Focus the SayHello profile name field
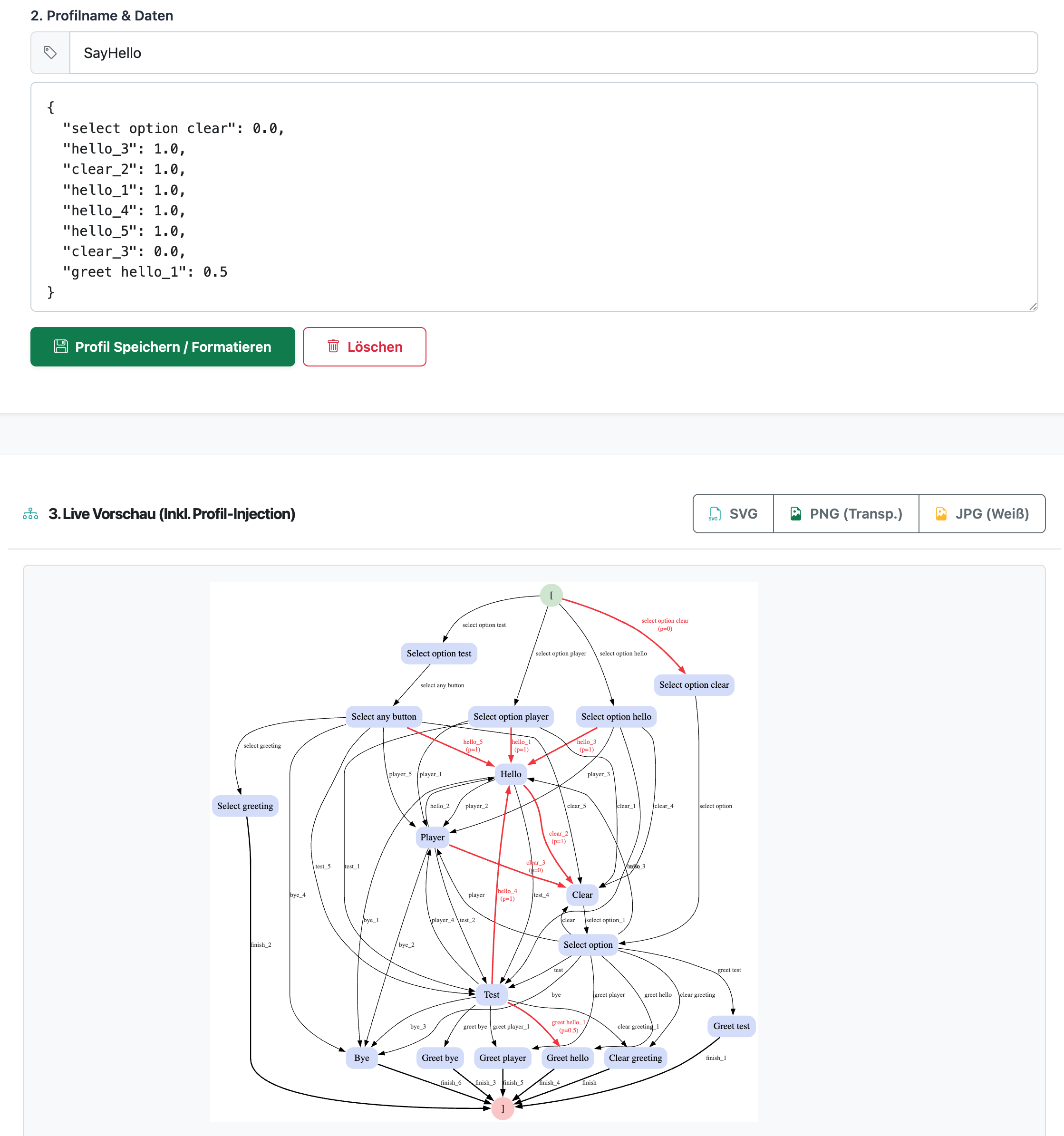The height and width of the screenshot is (1136, 1064). (553, 53)
